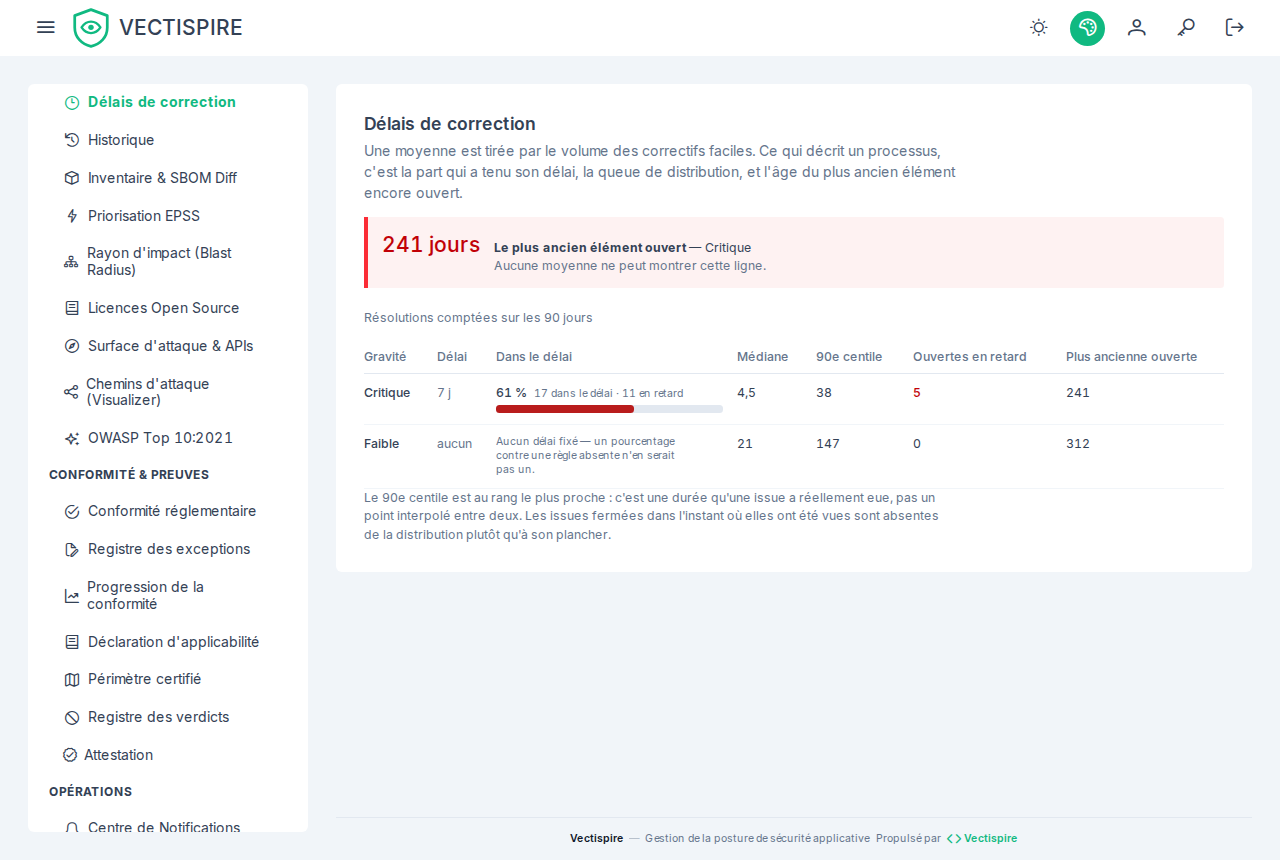
Task: Click the lightning icon for Priorisation EPSS
Action: coord(72,216)
